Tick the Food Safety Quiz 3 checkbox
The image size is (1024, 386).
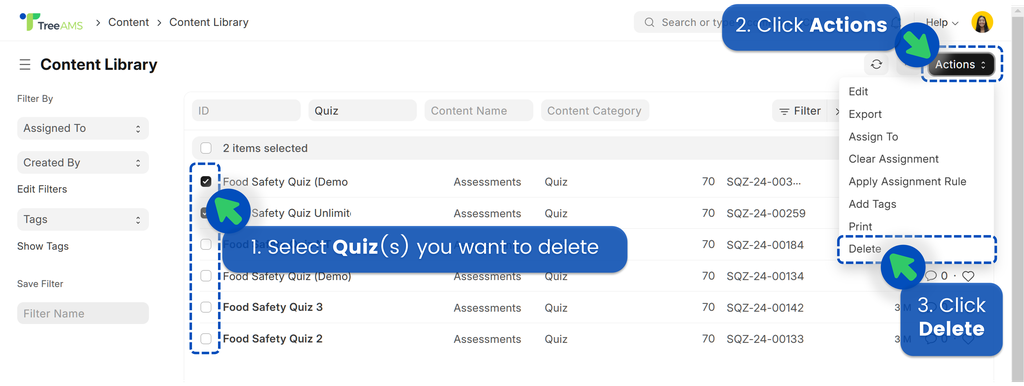coord(206,307)
